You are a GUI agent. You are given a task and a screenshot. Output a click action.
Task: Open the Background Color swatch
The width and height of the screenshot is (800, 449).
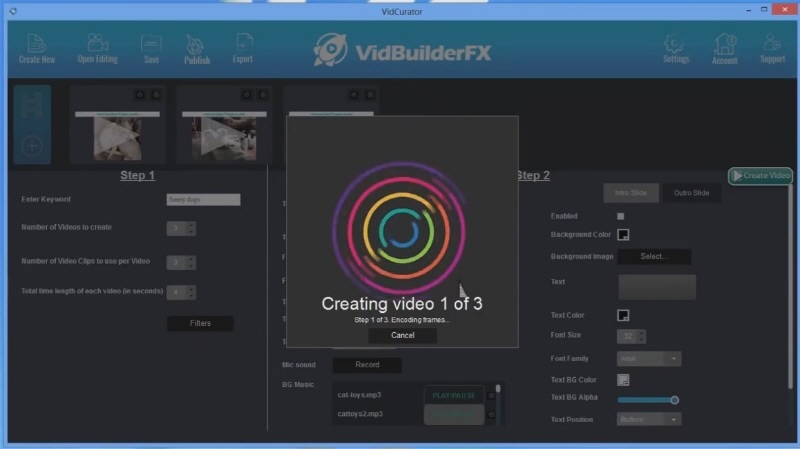pyautogui.click(x=623, y=235)
